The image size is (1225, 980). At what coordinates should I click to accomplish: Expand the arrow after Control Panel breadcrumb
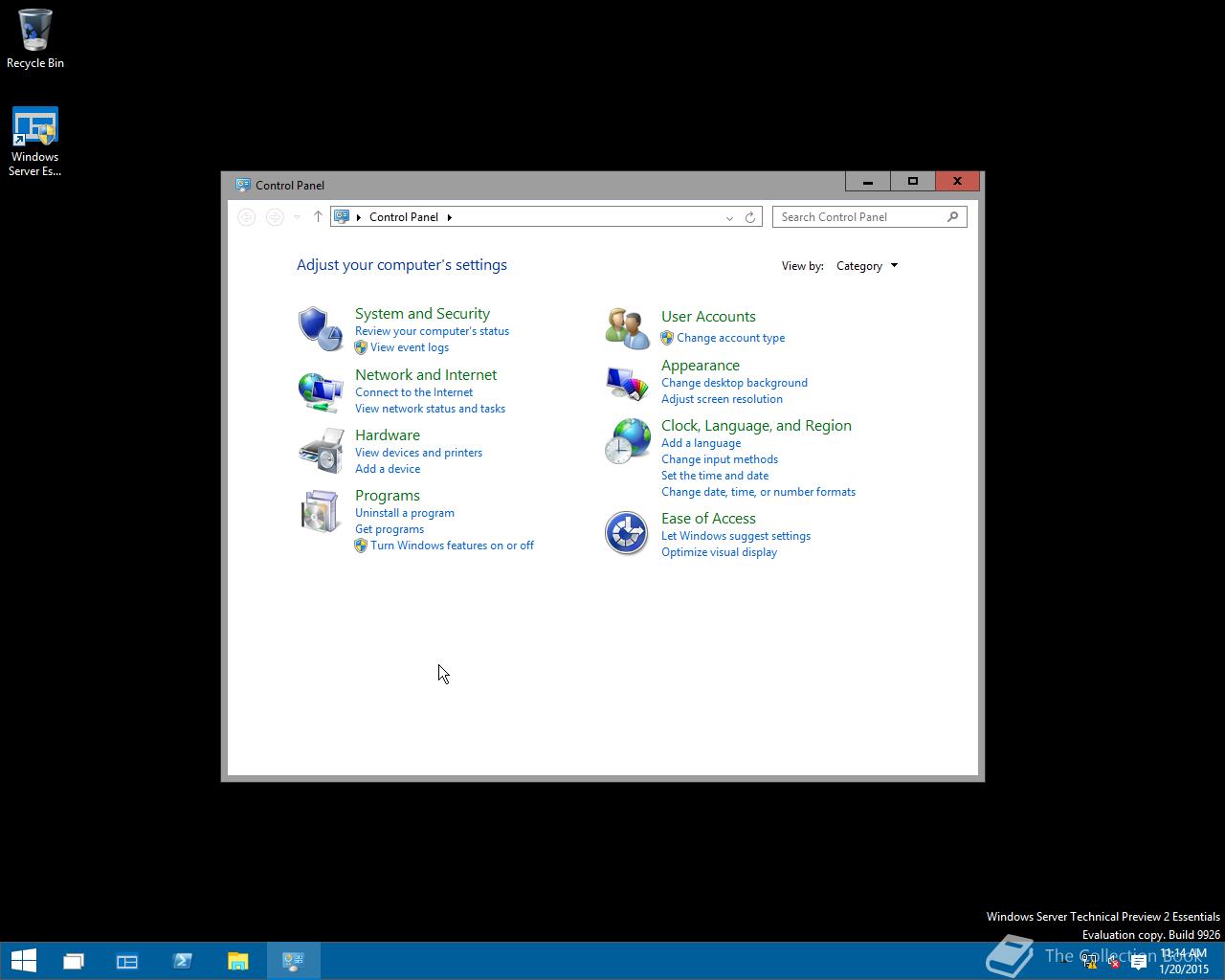(449, 217)
